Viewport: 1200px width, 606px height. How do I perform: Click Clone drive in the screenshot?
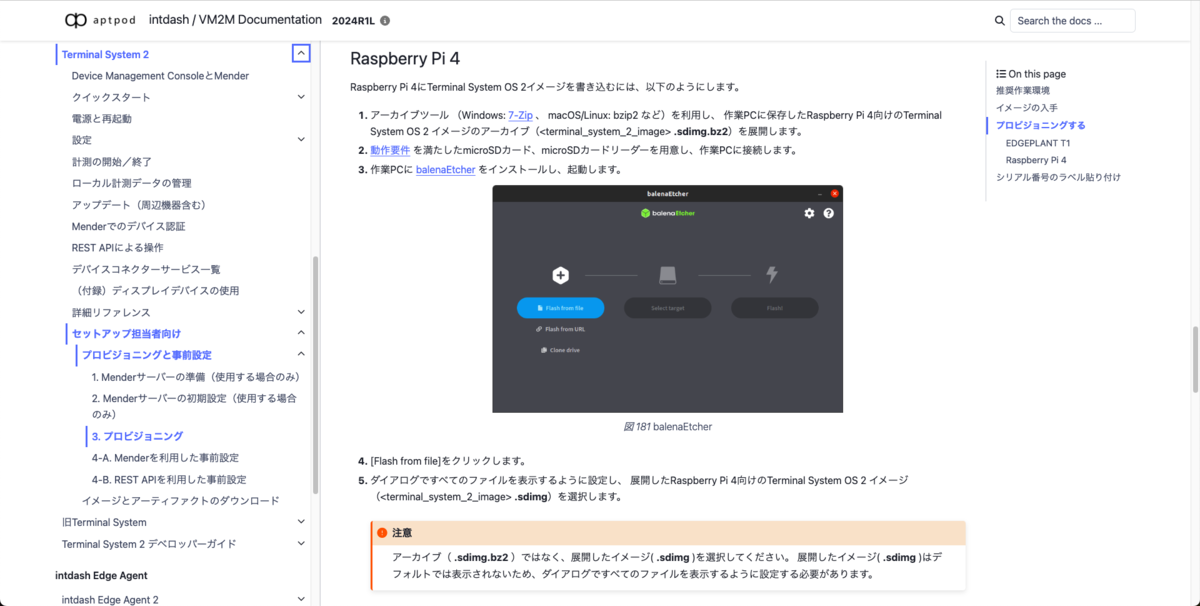click(x=560, y=350)
